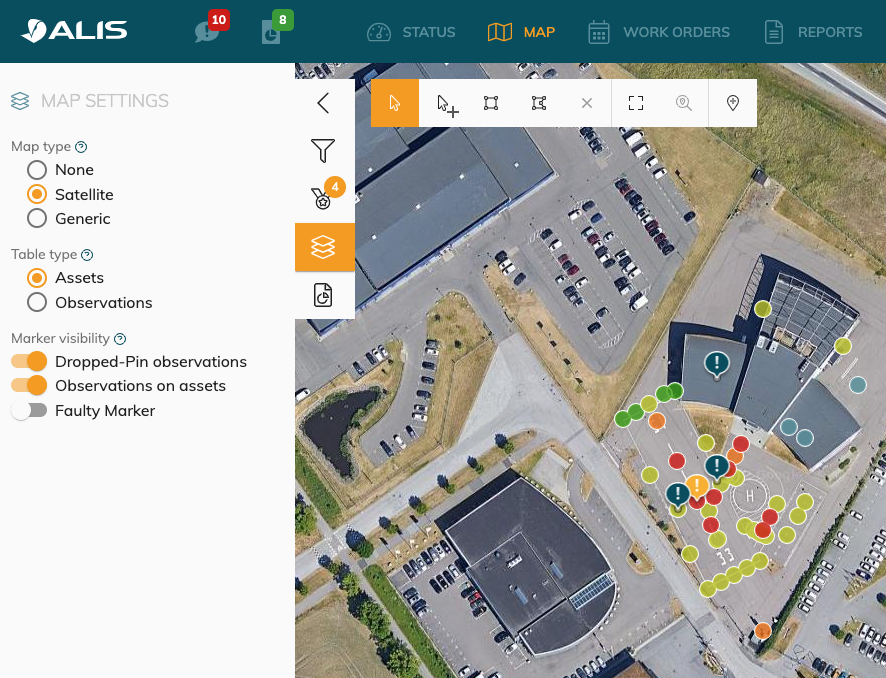The image size is (886, 678).
Task: Switch table type to Observations
Action: coord(37,302)
